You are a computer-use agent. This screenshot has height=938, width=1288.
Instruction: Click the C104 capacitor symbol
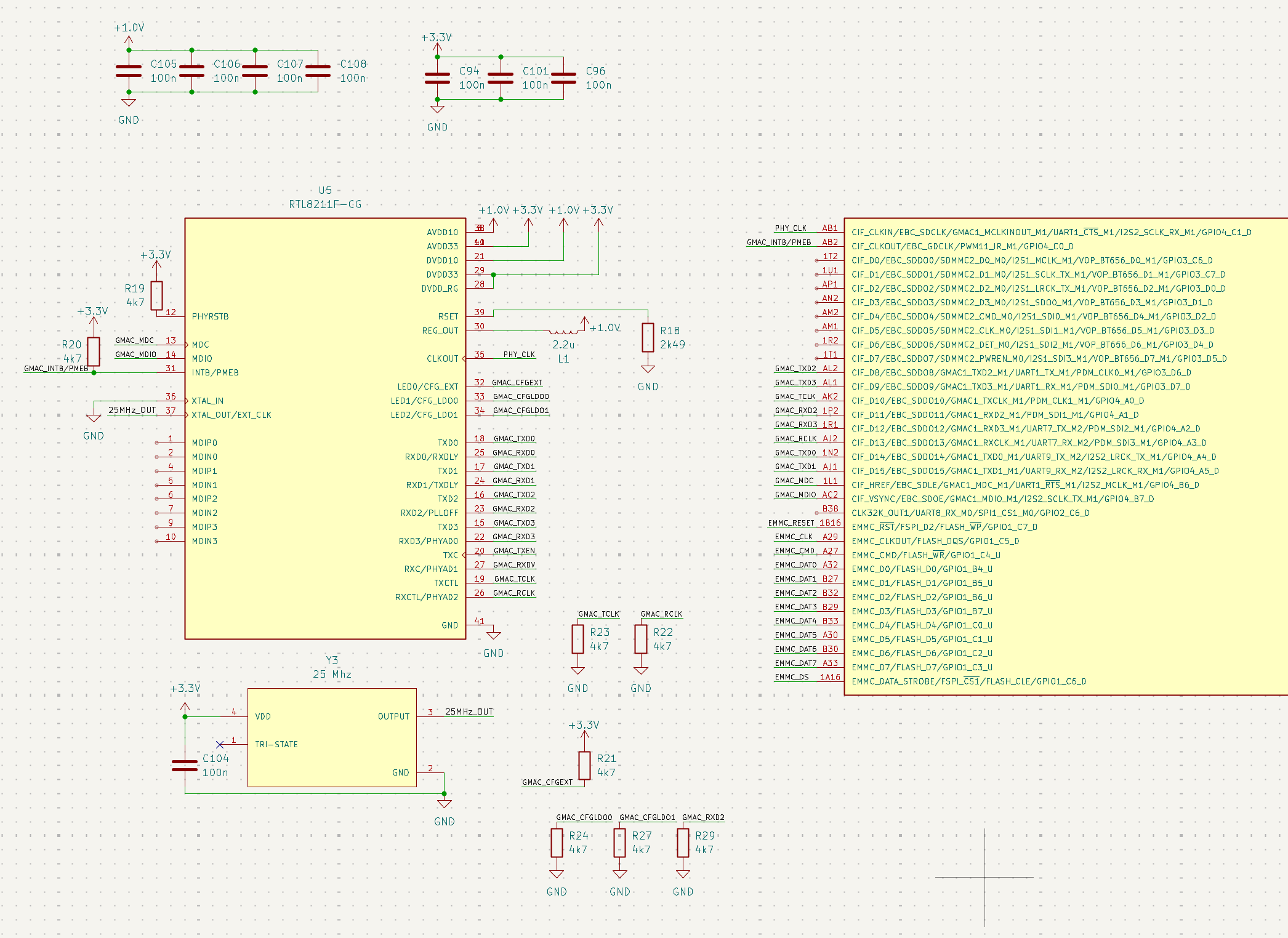[x=185, y=765]
